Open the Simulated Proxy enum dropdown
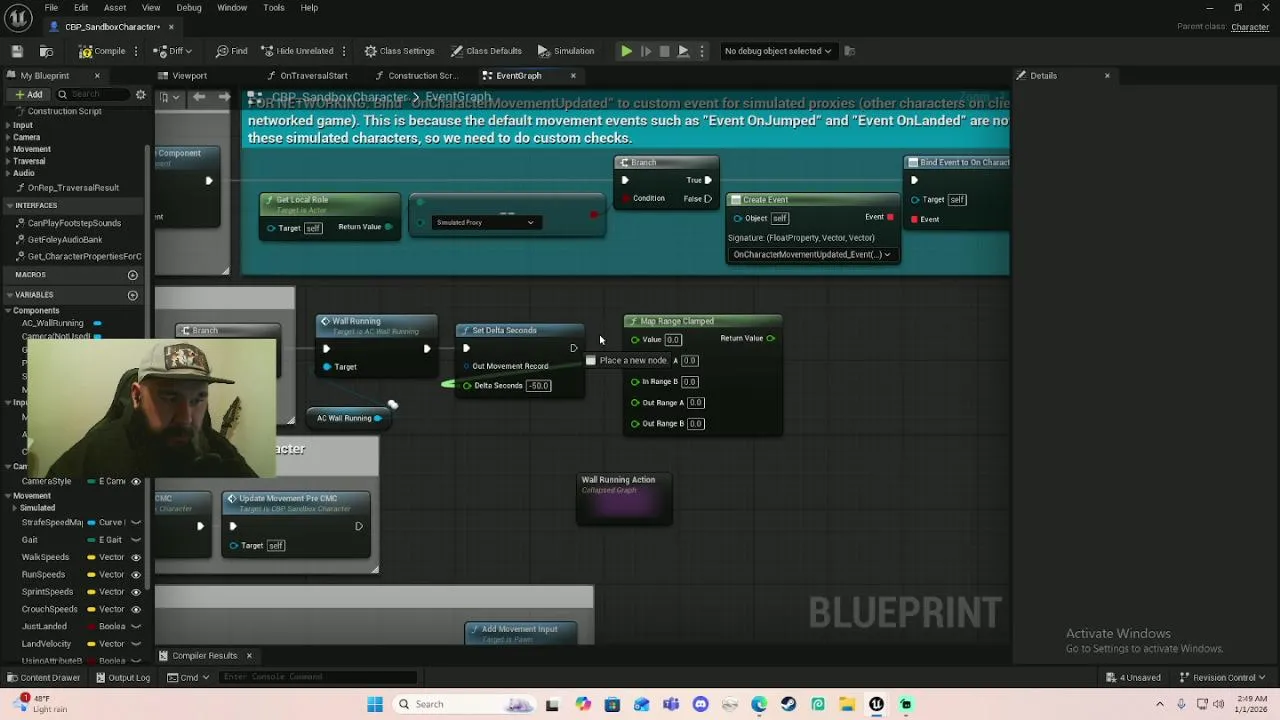1280x720 pixels. (485, 222)
